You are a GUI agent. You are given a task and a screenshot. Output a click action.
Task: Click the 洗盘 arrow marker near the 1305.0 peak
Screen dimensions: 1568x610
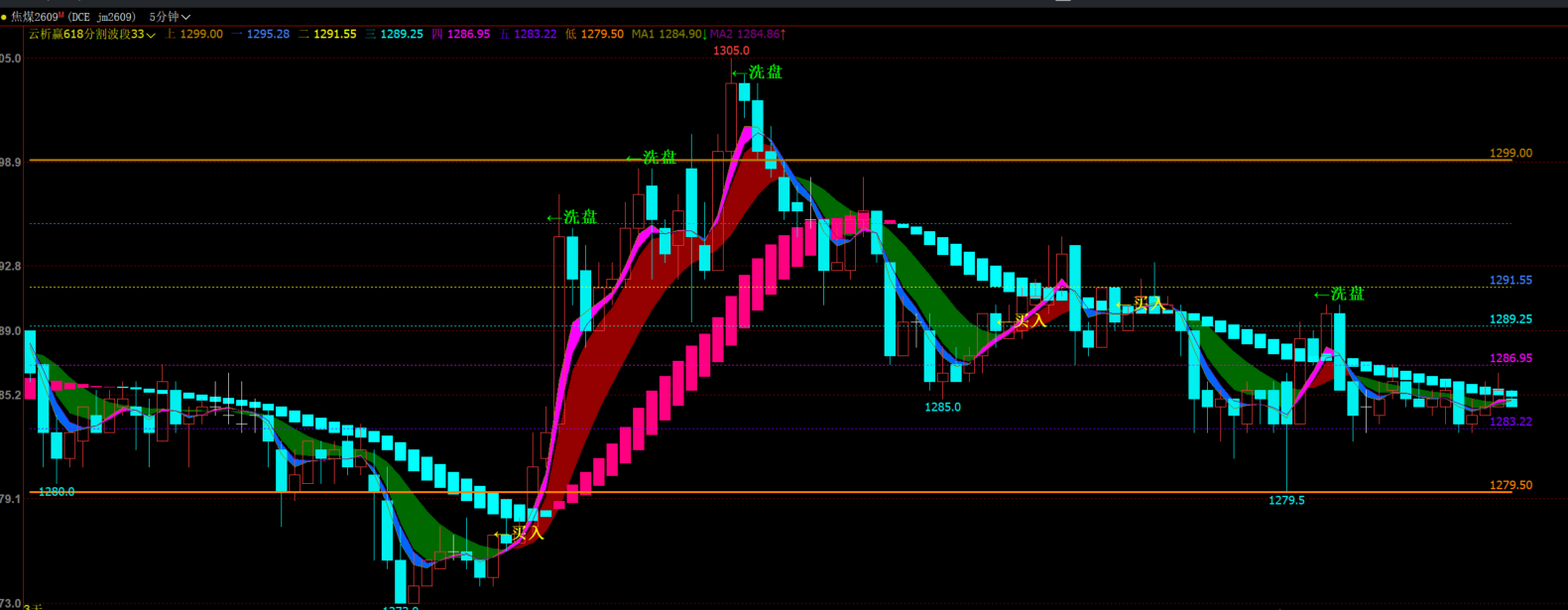pyautogui.click(x=757, y=71)
